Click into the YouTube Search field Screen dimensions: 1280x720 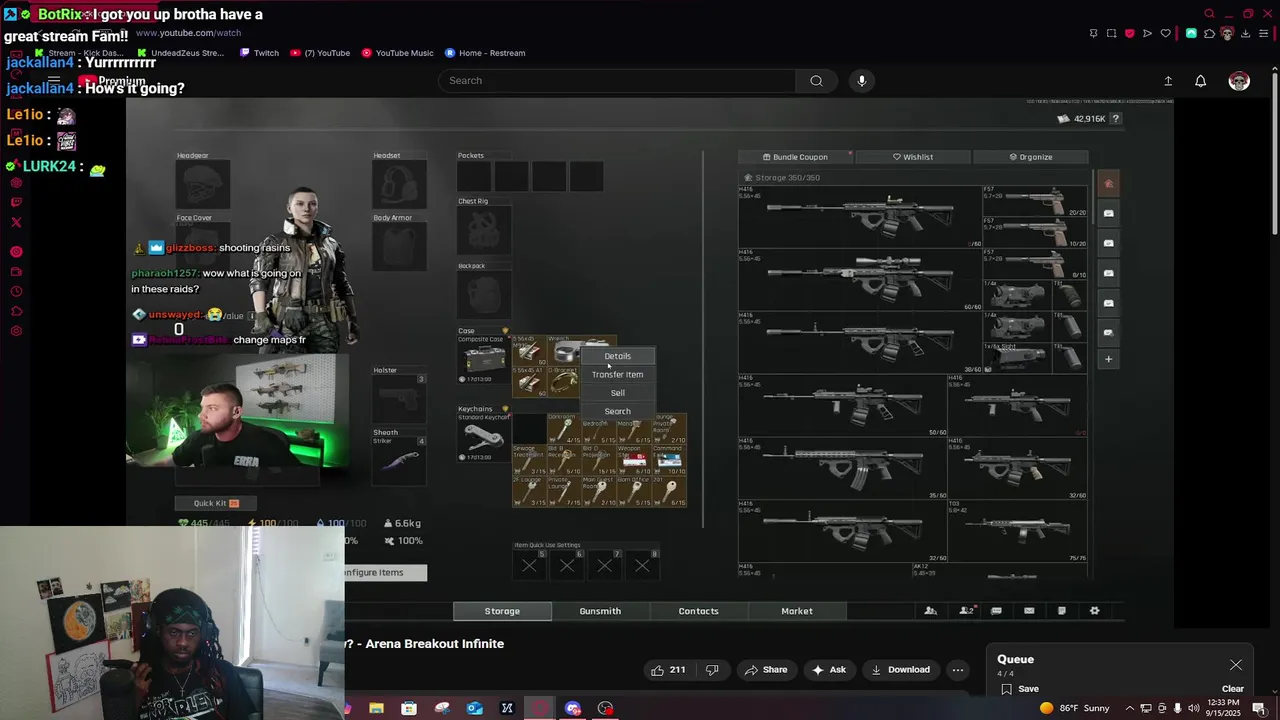coord(617,81)
